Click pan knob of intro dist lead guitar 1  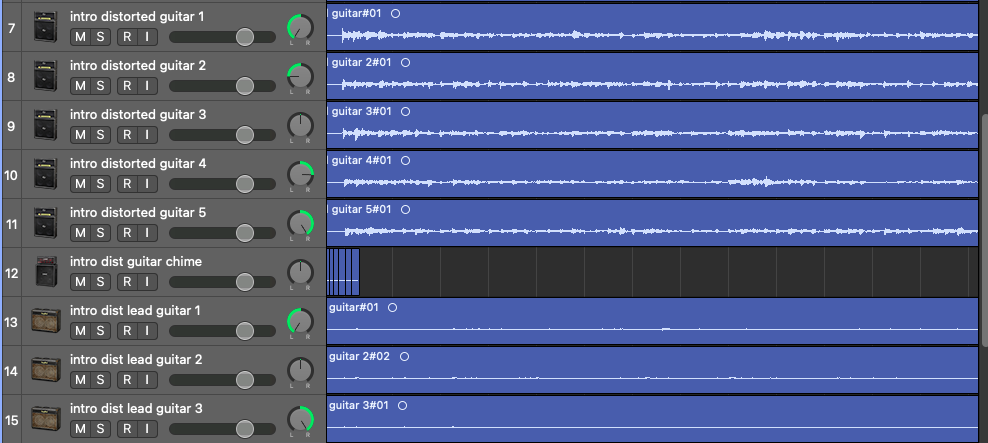coord(301,321)
